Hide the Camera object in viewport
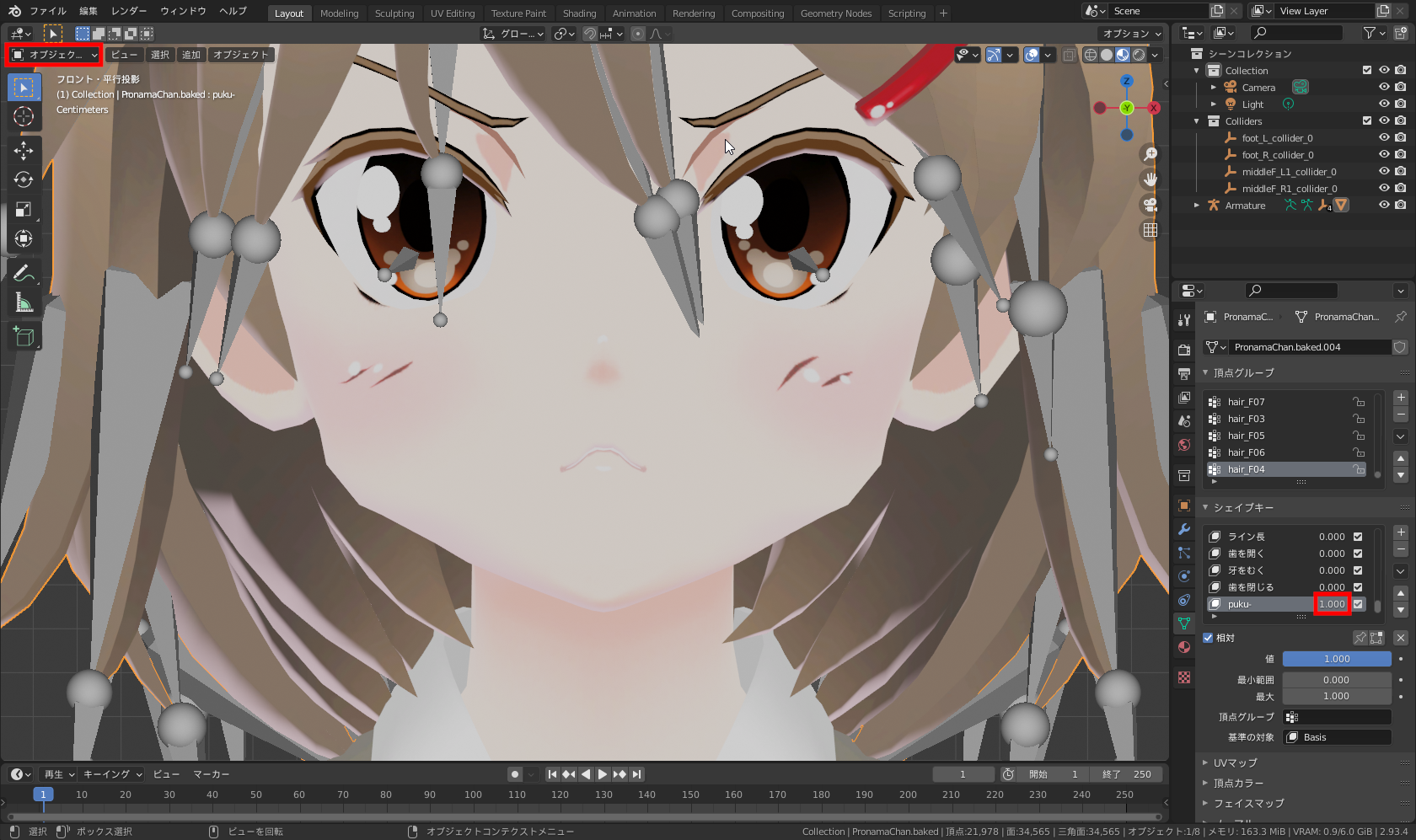 coord(1384,87)
